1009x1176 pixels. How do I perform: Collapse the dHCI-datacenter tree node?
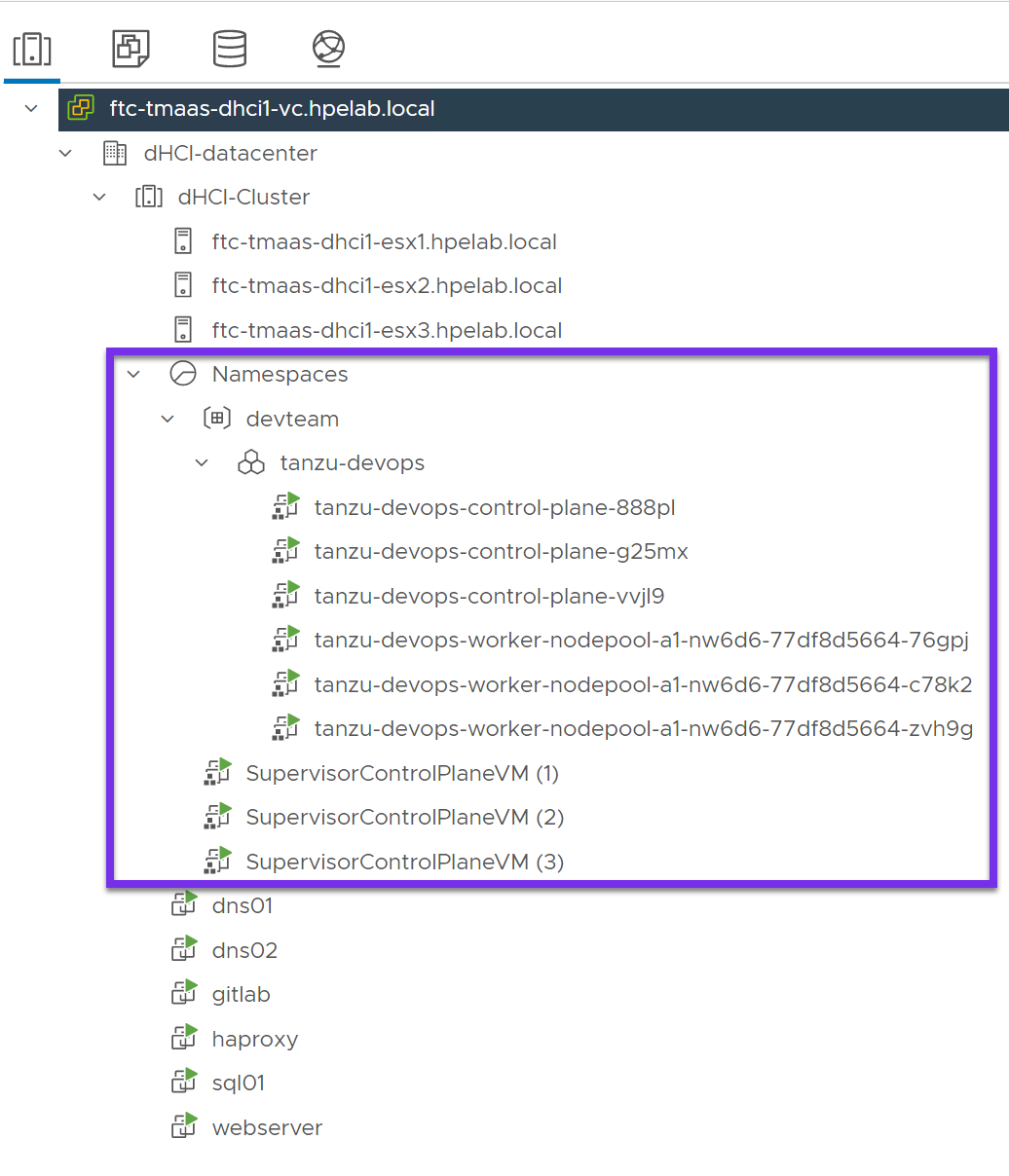pyautogui.click(x=65, y=153)
